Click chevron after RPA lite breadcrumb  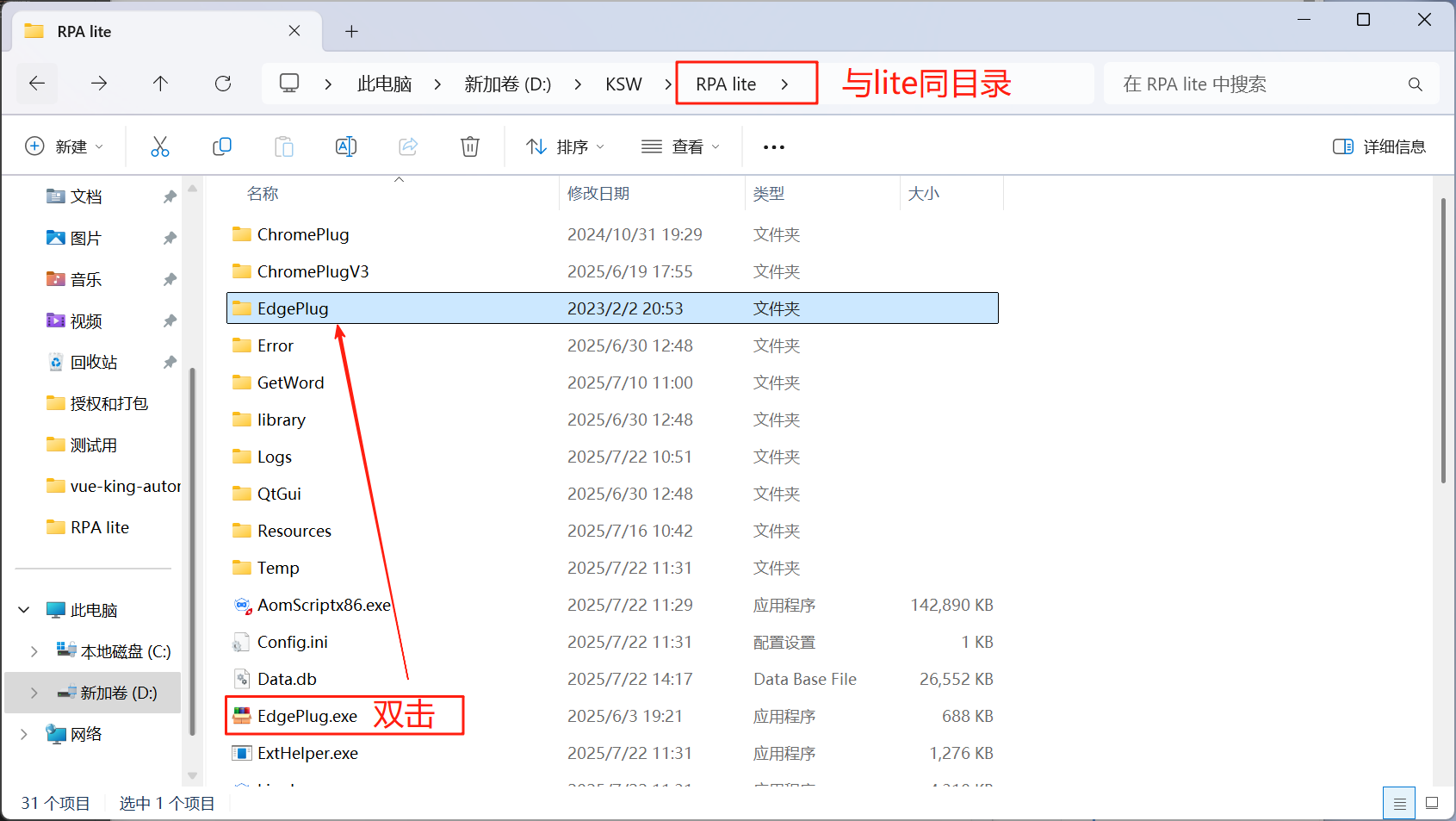pos(784,84)
